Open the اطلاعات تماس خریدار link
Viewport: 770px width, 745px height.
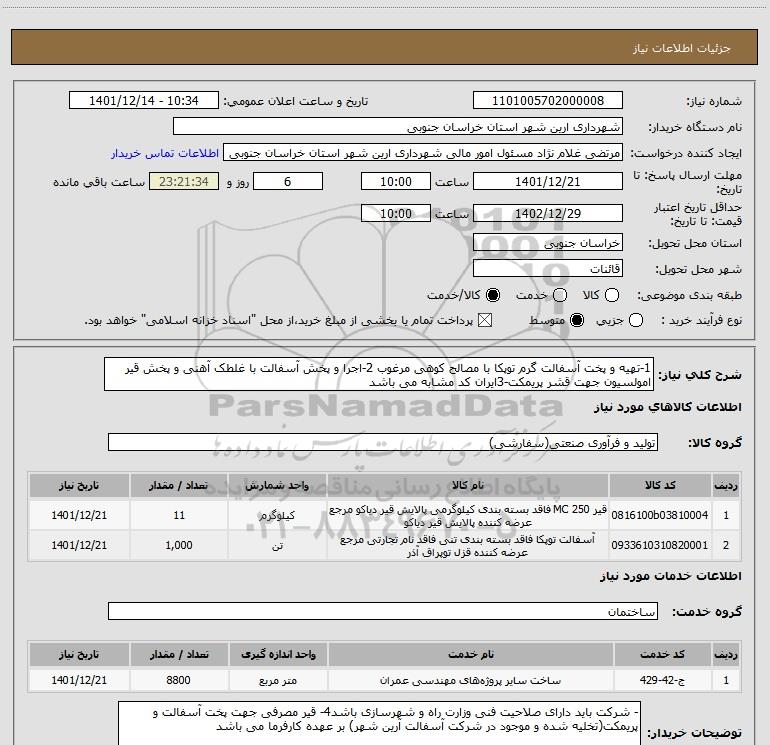(x=165, y=153)
